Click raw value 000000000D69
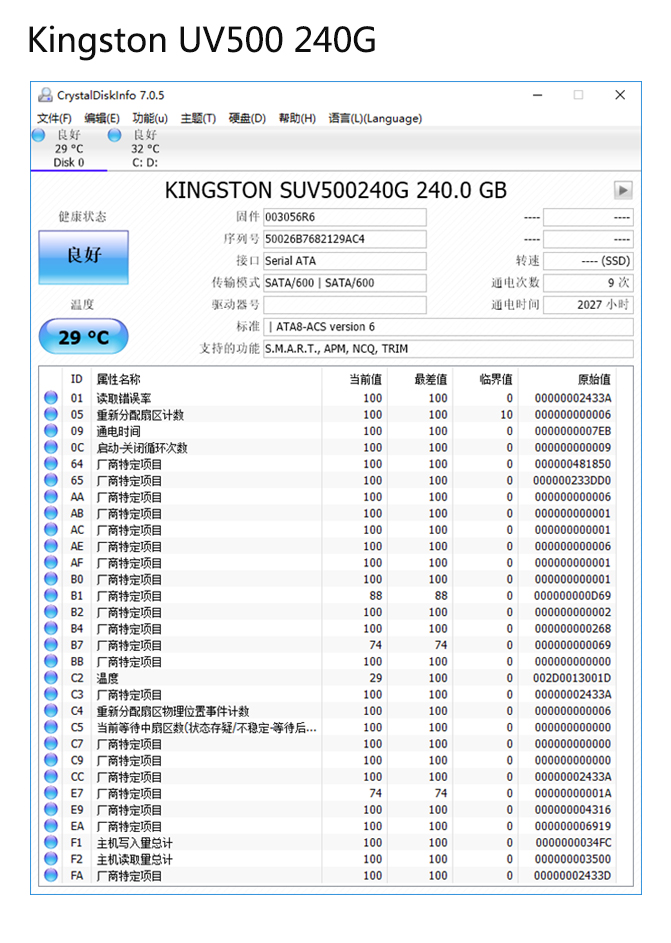671x943 pixels. click(x=572, y=595)
